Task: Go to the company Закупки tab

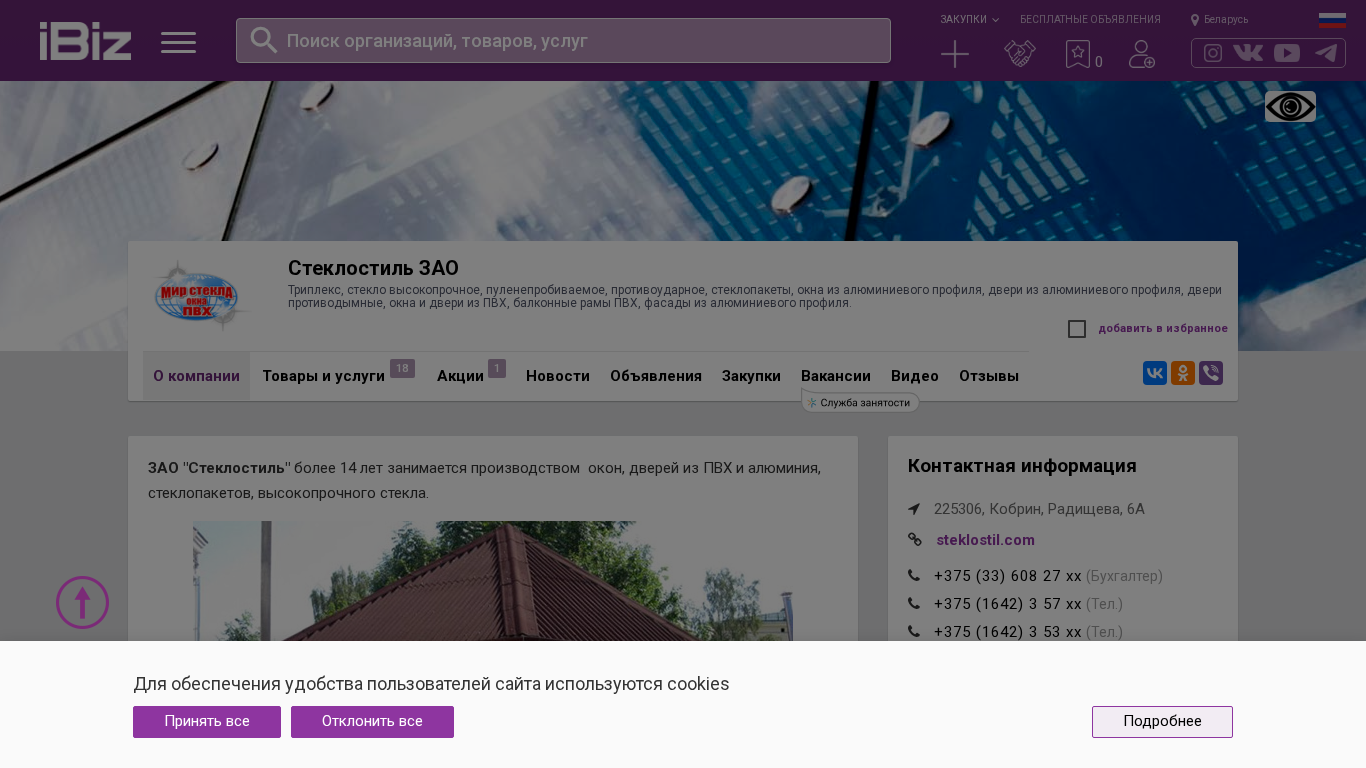Action: click(751, 376)
